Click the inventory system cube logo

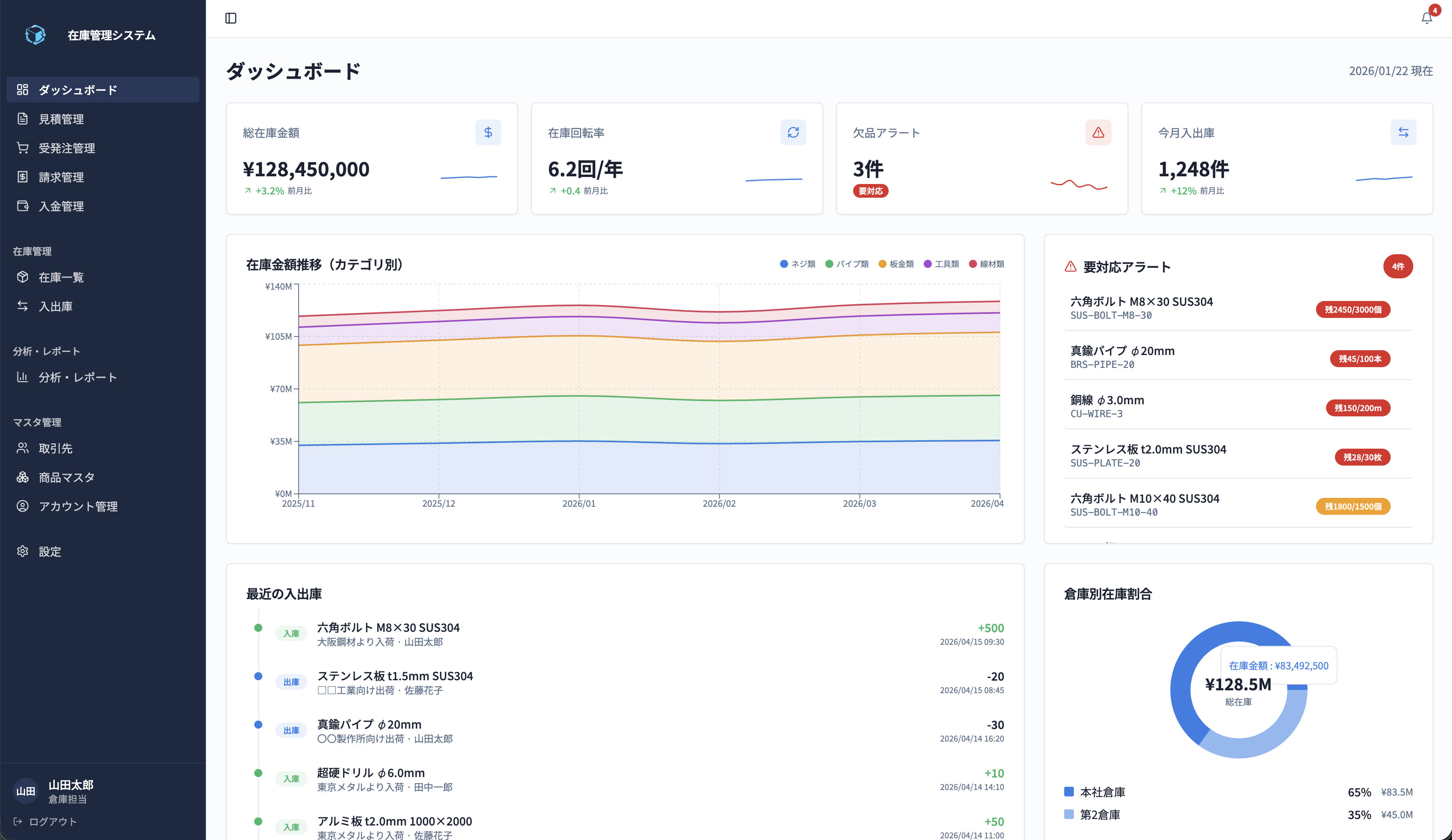(36, 35)
